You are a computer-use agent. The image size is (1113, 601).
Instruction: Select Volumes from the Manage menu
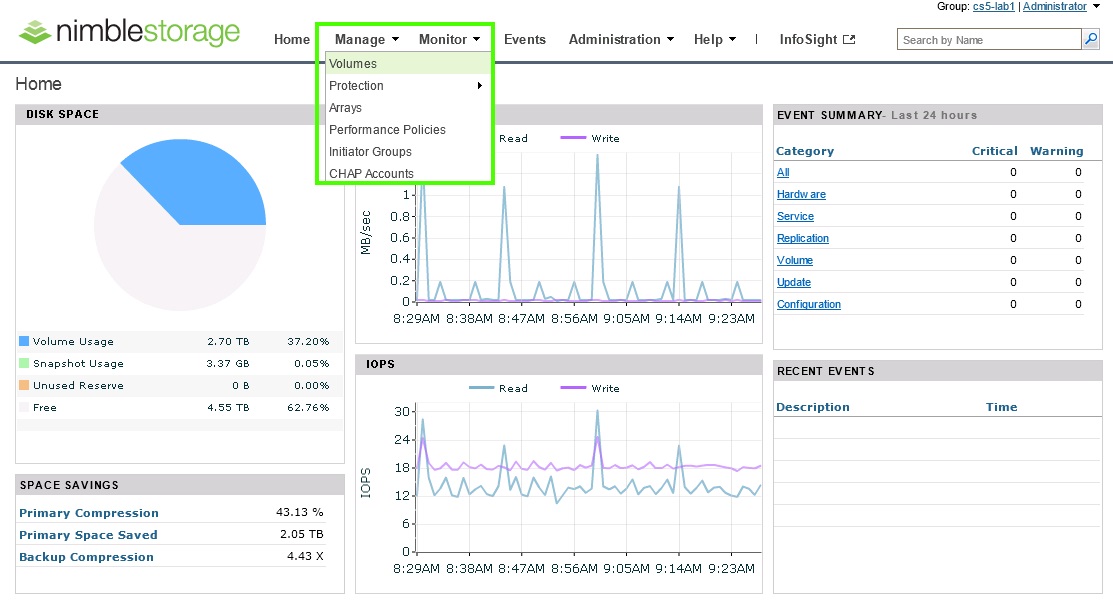point(352,62)
